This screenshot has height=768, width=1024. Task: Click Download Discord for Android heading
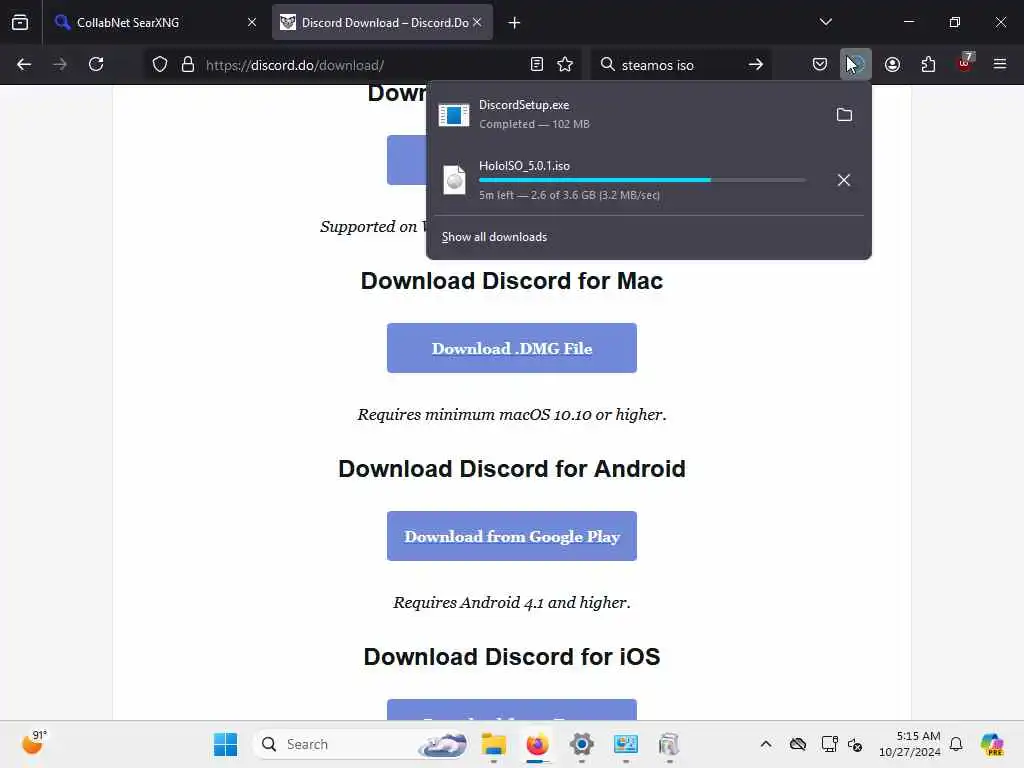click(512, 469)
